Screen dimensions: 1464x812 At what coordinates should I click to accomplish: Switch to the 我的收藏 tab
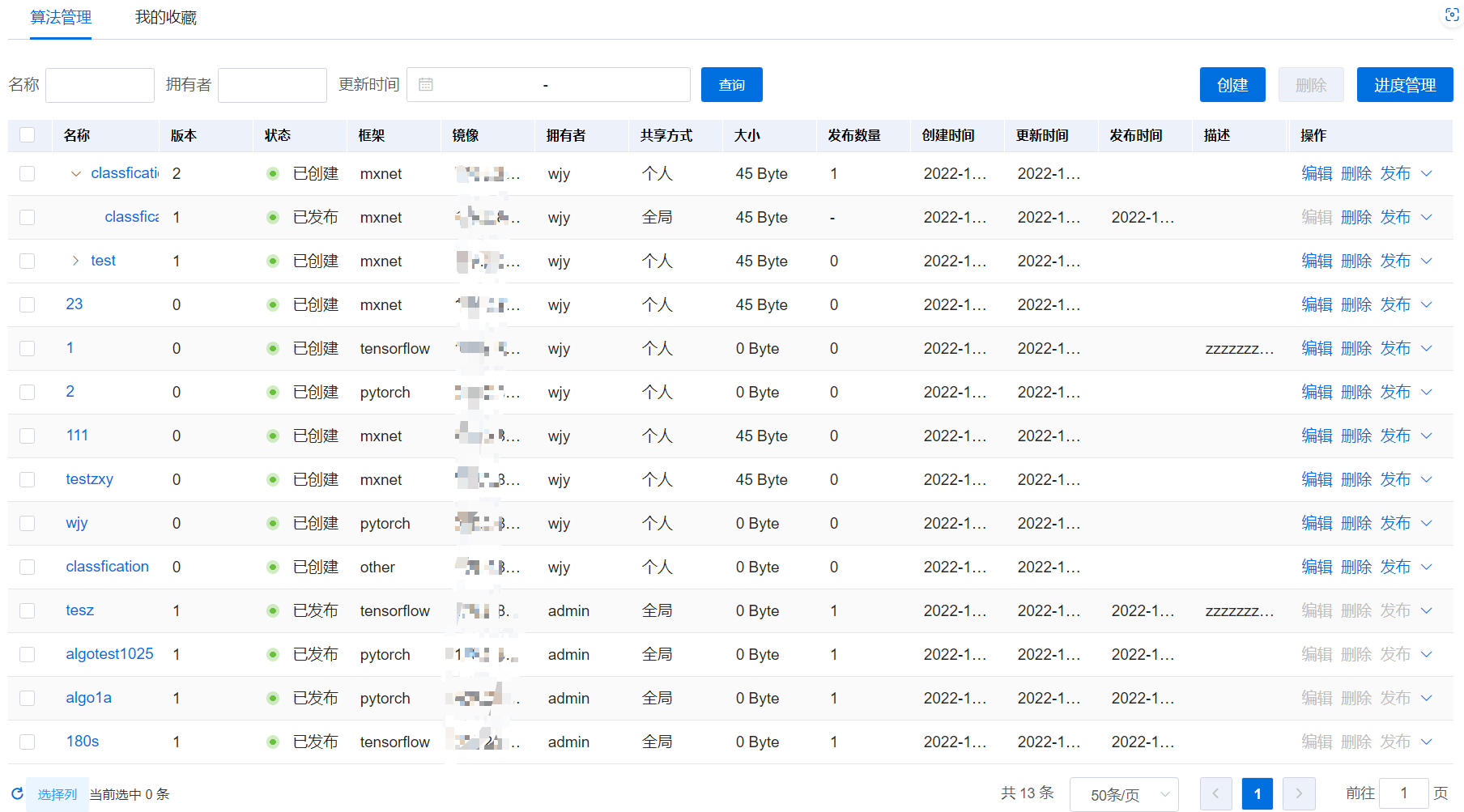pos(165,18)
